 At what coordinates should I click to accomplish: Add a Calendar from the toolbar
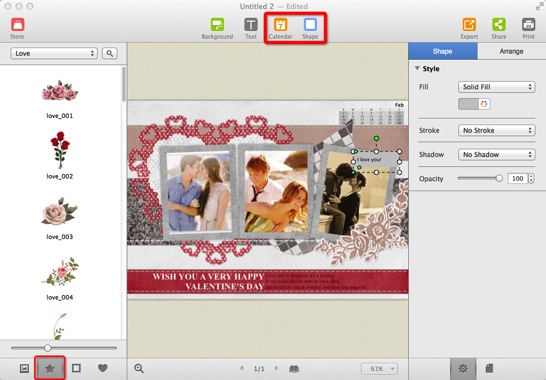point(280,29)
